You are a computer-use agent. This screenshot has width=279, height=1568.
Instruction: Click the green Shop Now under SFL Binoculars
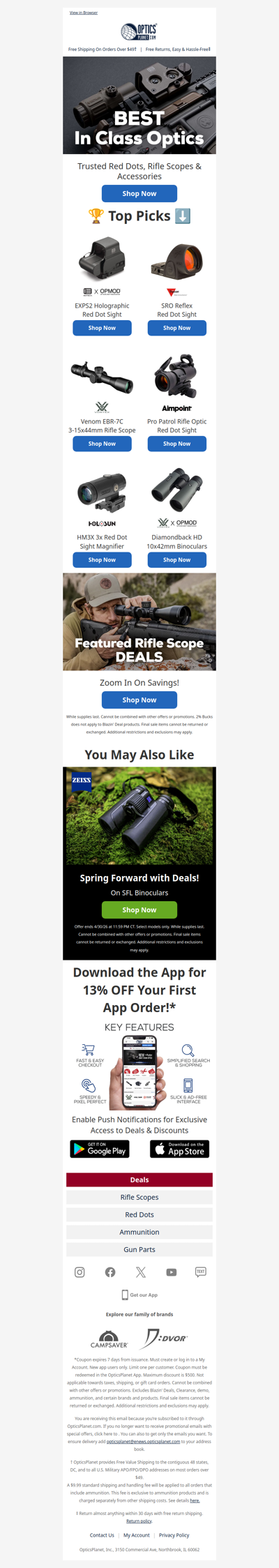pos(139,910)
